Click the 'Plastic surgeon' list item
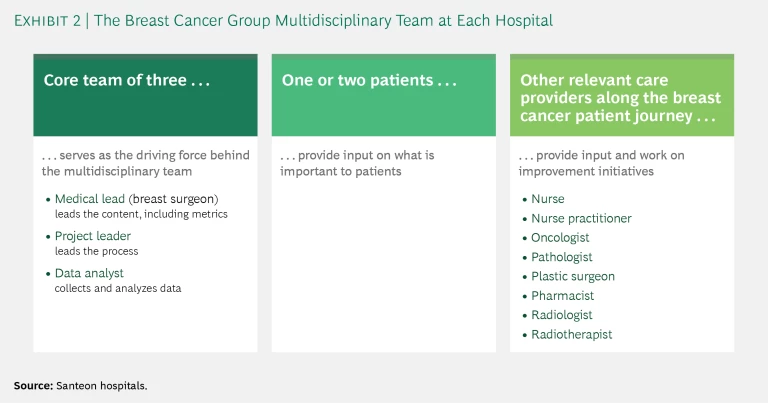The width and height of the screenshot is (768, 403). tap(573, 276)
